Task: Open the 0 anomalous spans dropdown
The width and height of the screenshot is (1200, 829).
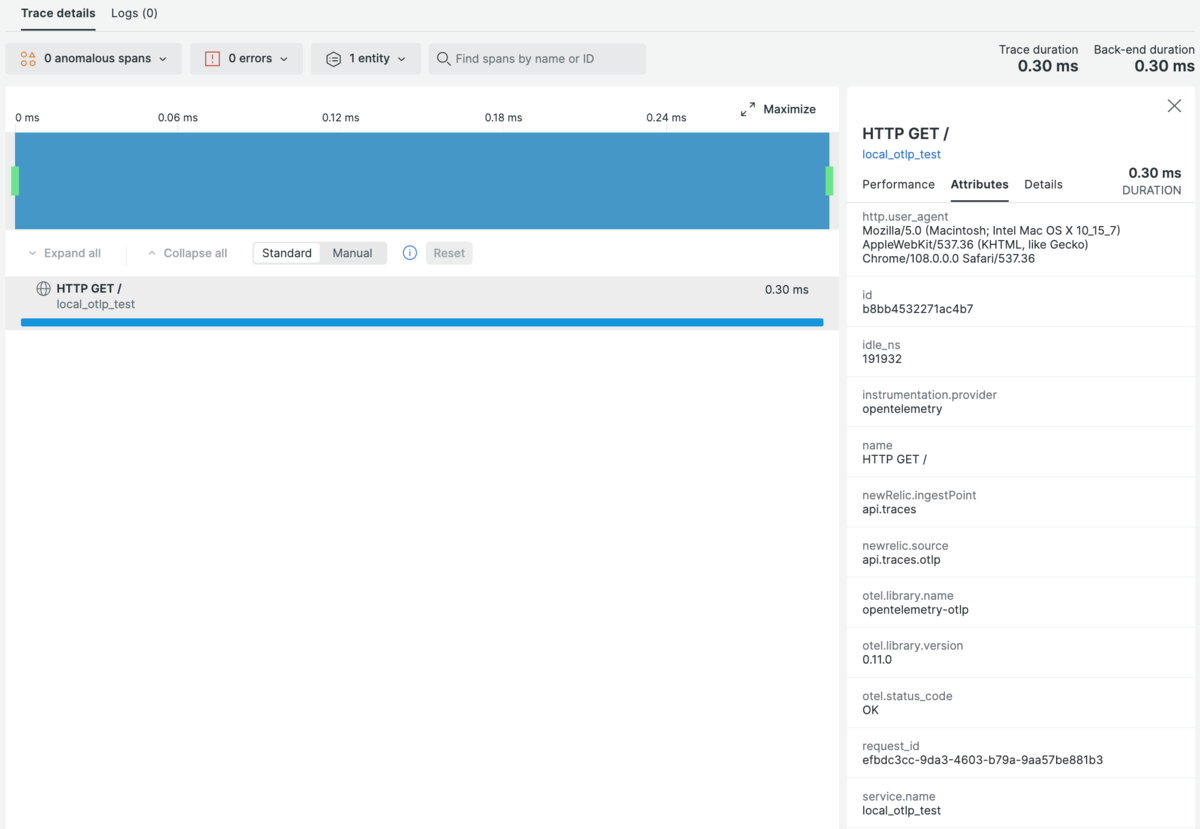Action: pos(93,58)
